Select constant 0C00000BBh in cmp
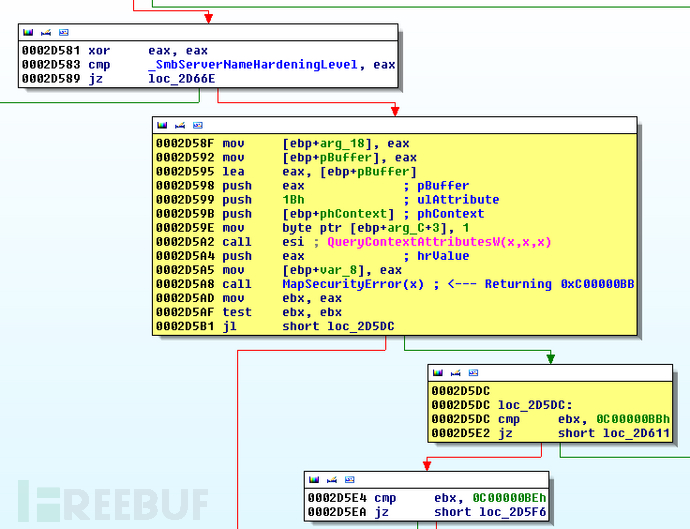Viewport: 690px width, 529px height. click(633, 419)
